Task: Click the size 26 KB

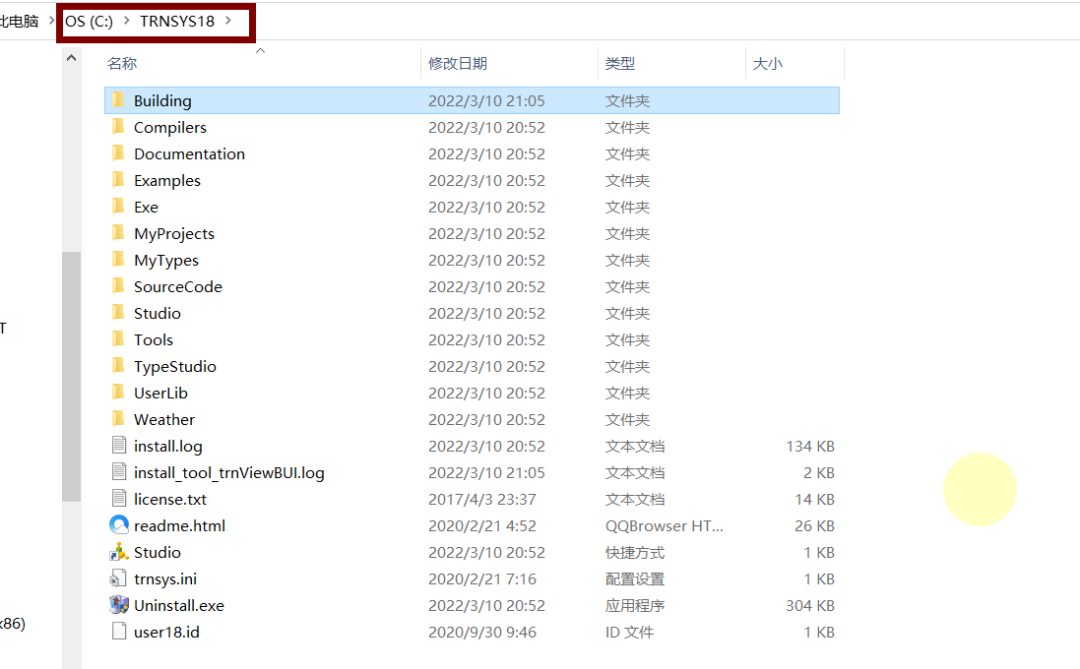Action: click(814, 526)
